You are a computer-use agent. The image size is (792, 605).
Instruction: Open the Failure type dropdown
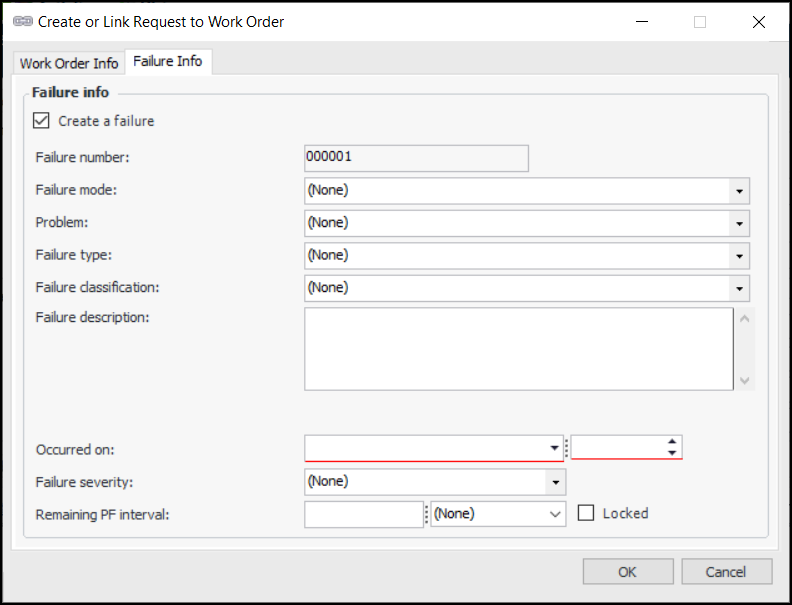739,256
